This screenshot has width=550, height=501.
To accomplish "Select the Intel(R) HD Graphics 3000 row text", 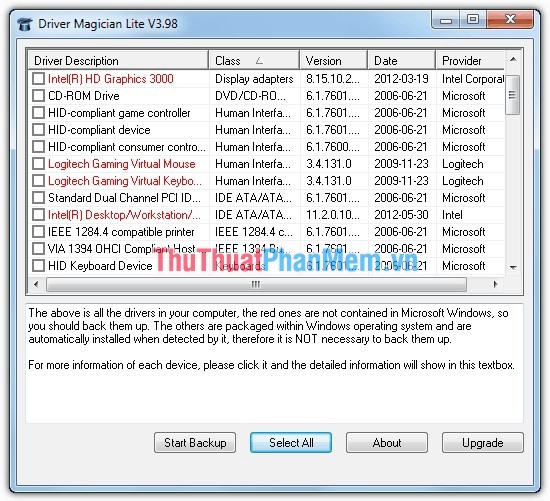I will [x=111, y=79].
